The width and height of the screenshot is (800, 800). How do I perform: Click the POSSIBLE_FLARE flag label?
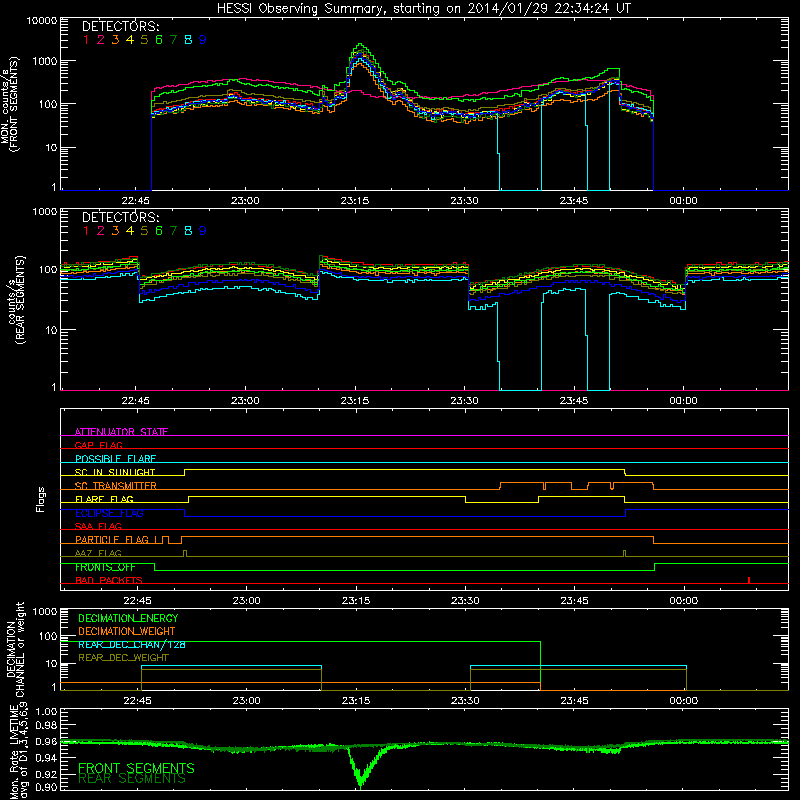115,459
